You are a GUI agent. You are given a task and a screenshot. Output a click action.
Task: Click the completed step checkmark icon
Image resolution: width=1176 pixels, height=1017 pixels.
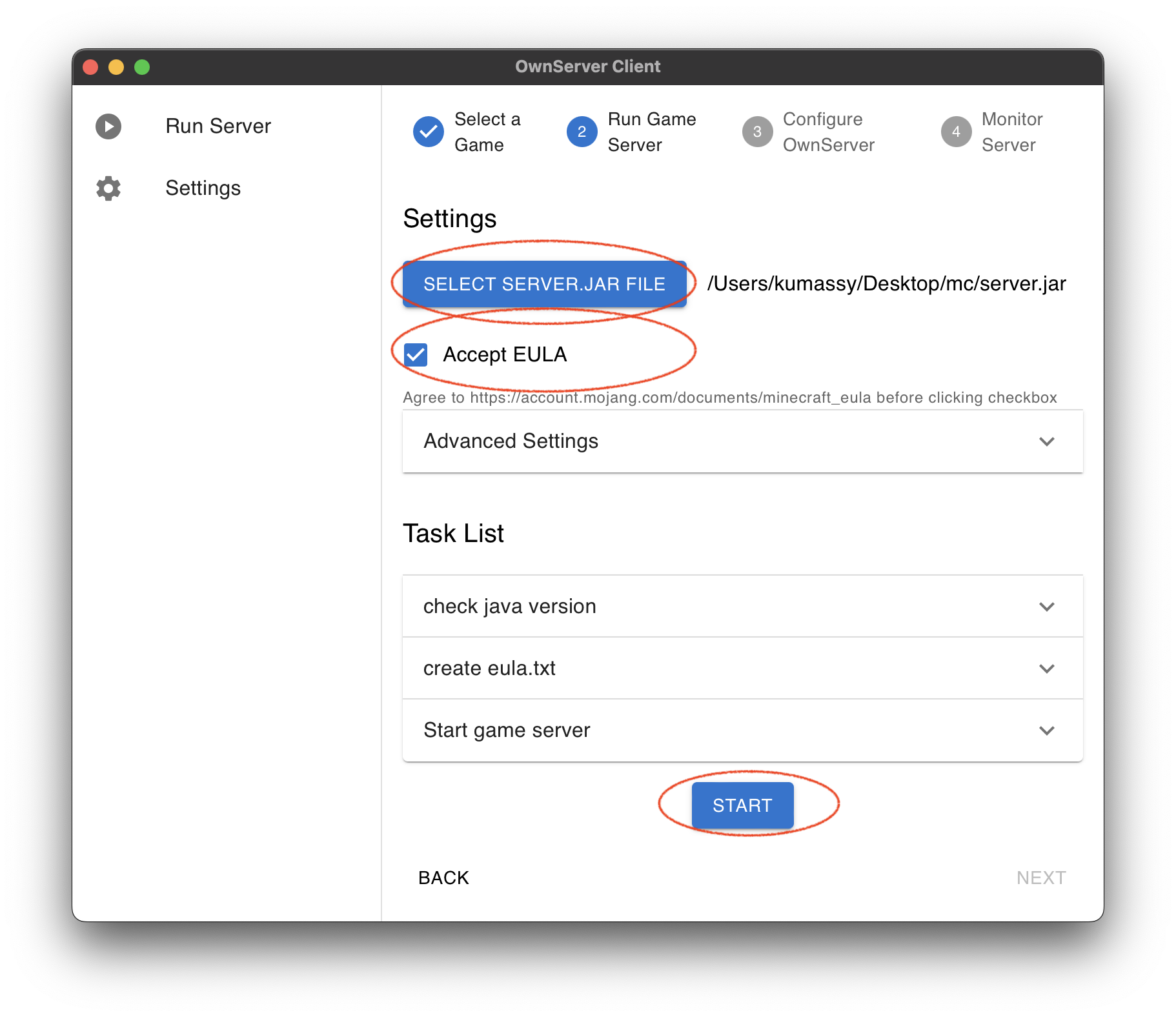tap(428, 132)
